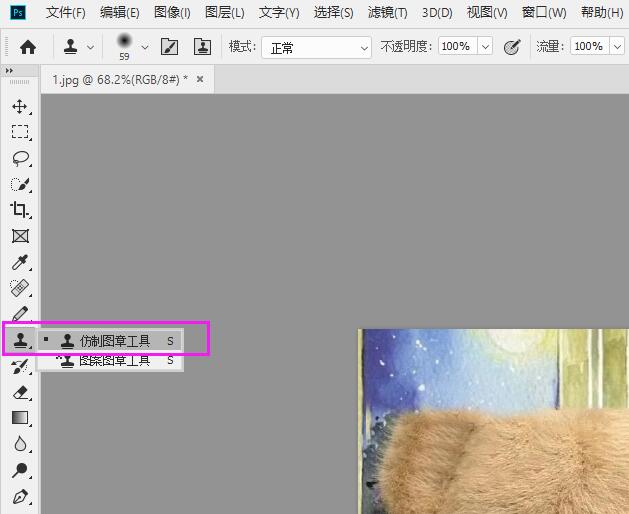Select the Lasso tool

coord(20,158)
